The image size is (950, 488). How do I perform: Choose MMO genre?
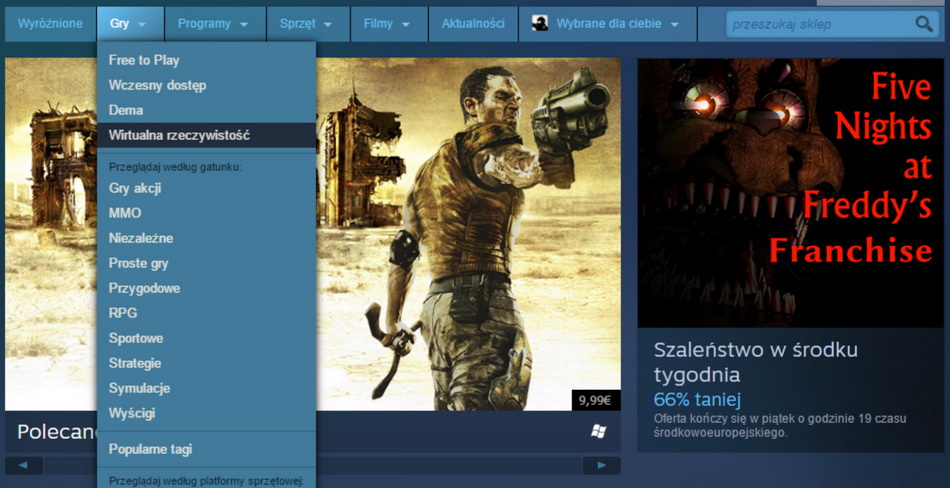point(206,213)
